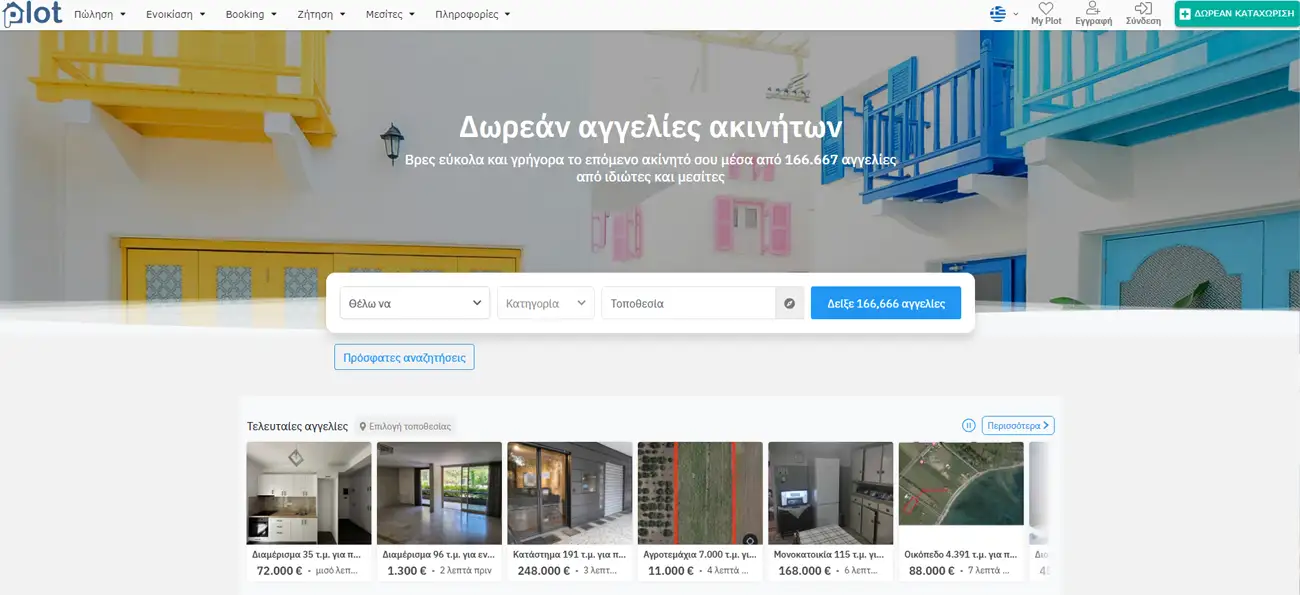Image resolution: width=1300 pixels, height=595 pixels.
Task: Toggle Πρόσφατες αναζητήσεις panel
Action: point(404,357)
